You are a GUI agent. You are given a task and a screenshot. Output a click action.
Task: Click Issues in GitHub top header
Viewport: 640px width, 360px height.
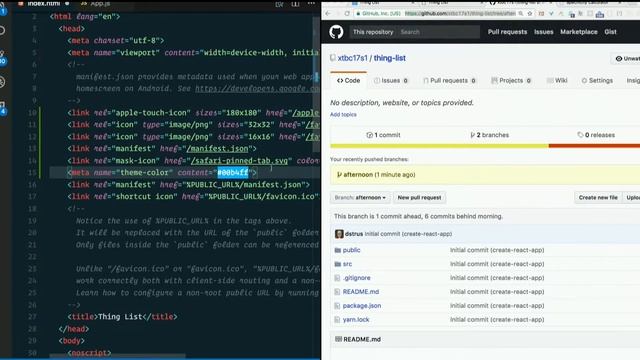tap(544, 32)
